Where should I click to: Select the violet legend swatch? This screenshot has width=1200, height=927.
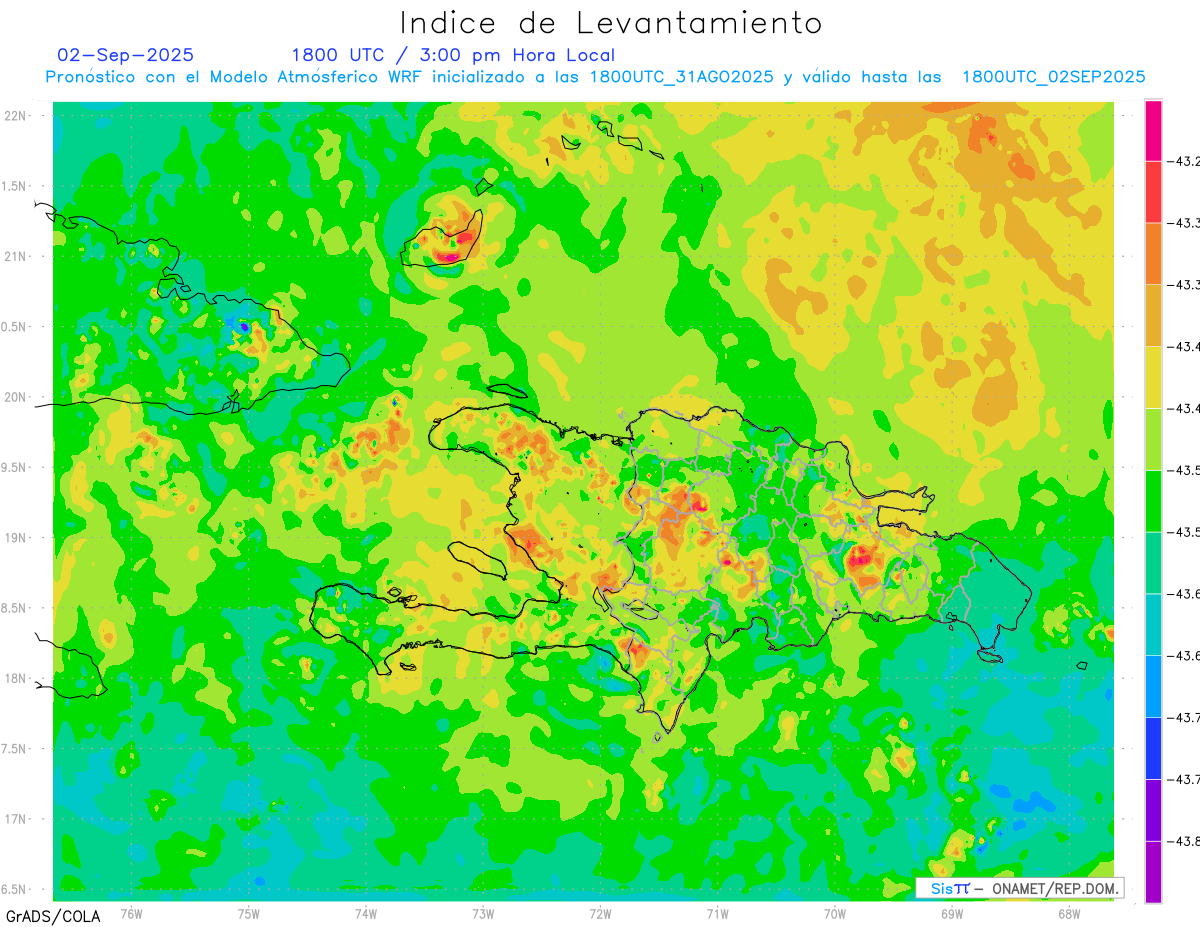click(x=1153, y=810)
